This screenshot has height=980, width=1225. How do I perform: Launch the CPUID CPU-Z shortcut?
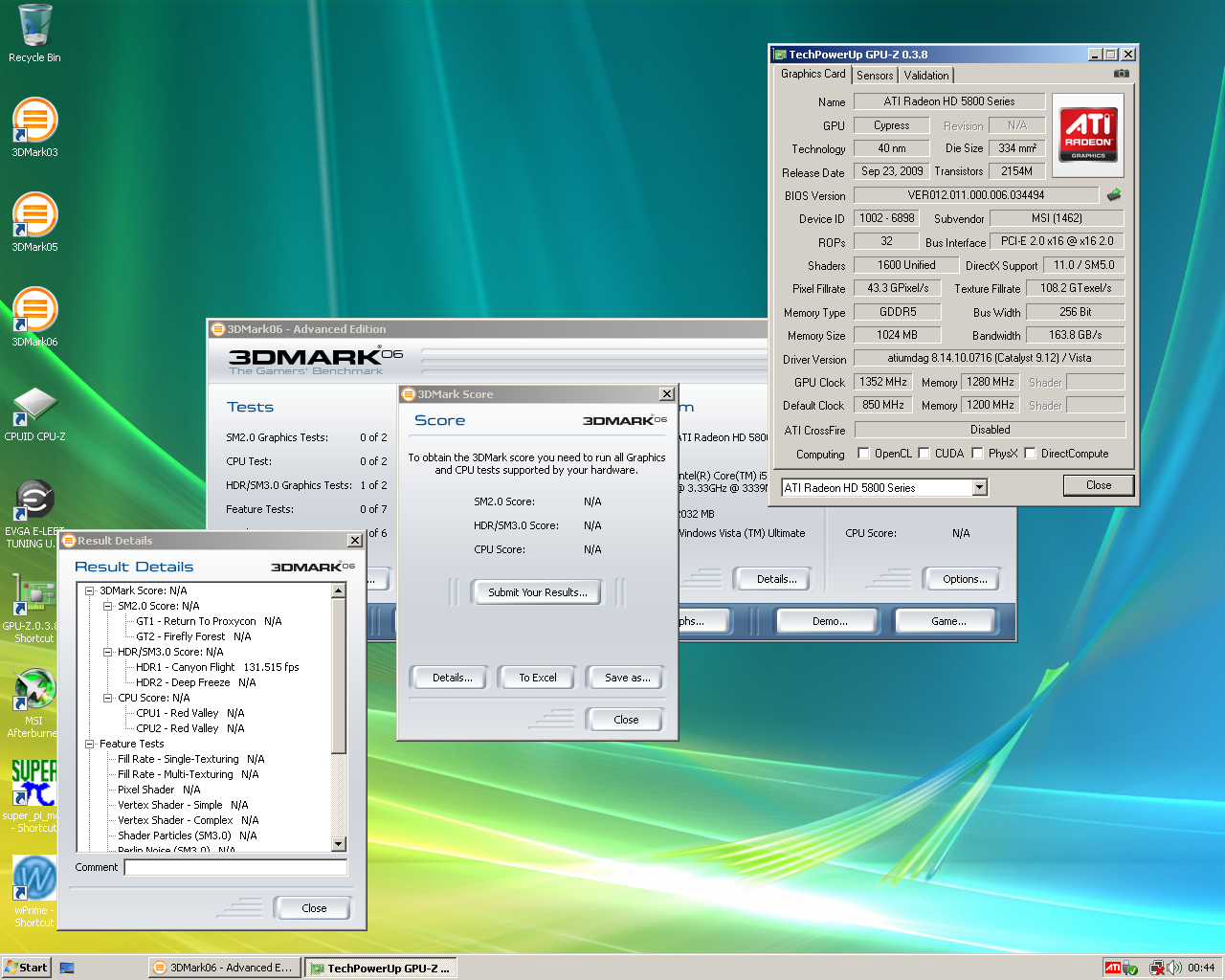pos(34,413)
